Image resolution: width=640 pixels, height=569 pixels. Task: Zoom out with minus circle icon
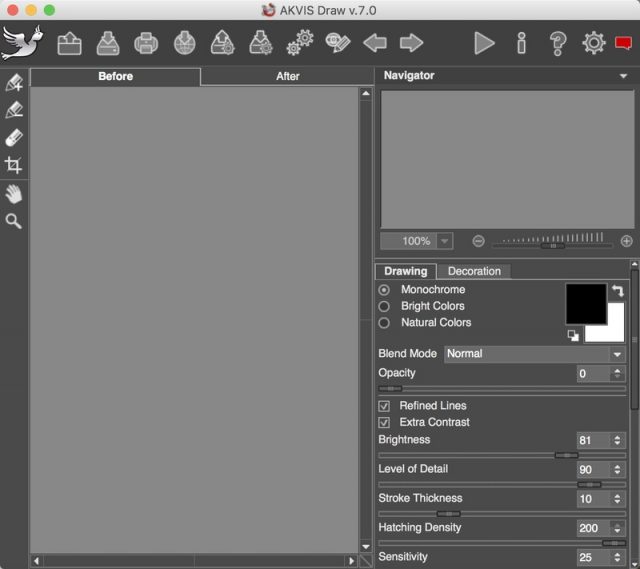click(478, 241)
